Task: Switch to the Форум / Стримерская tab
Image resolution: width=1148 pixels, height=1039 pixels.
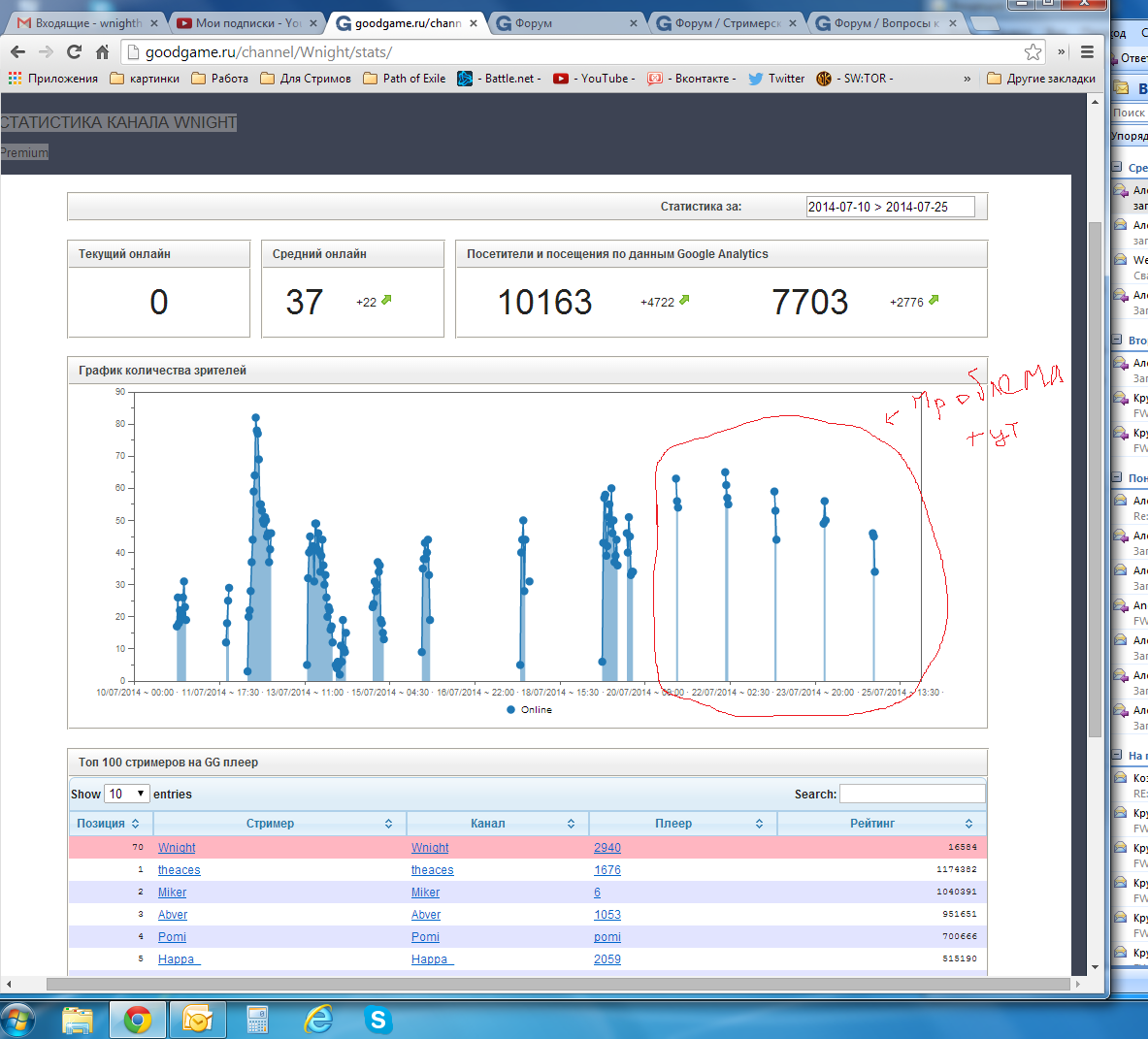Action: (722, 23)
